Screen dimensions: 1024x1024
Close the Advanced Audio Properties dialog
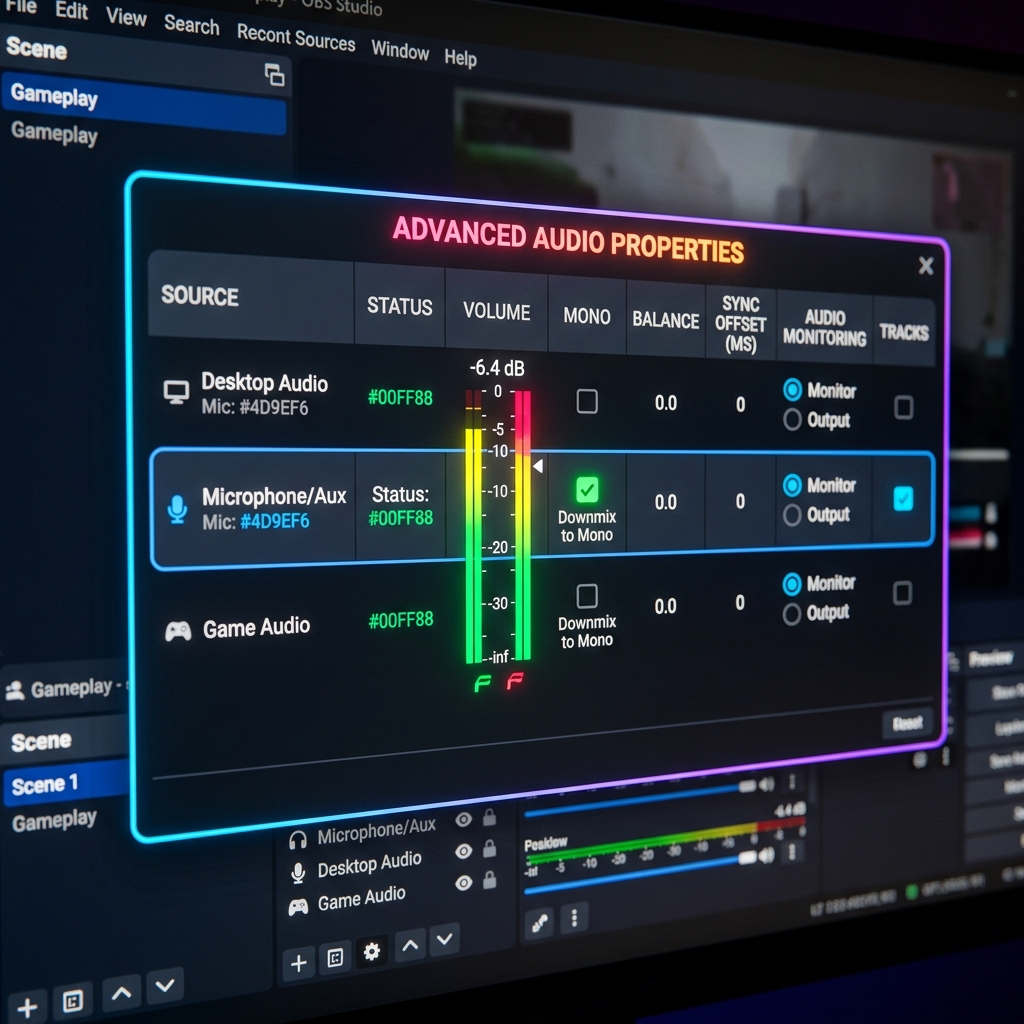[925, 265]
